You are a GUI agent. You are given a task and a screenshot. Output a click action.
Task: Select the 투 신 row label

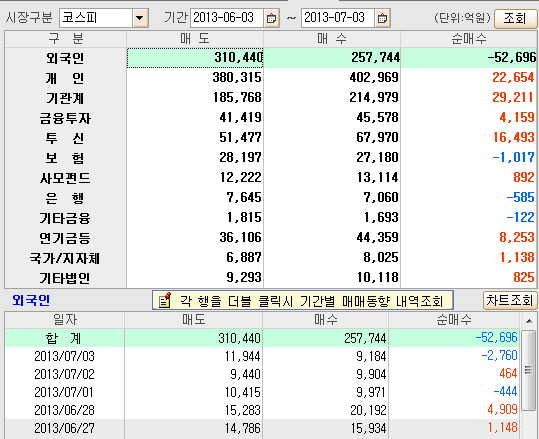[65, 138]
